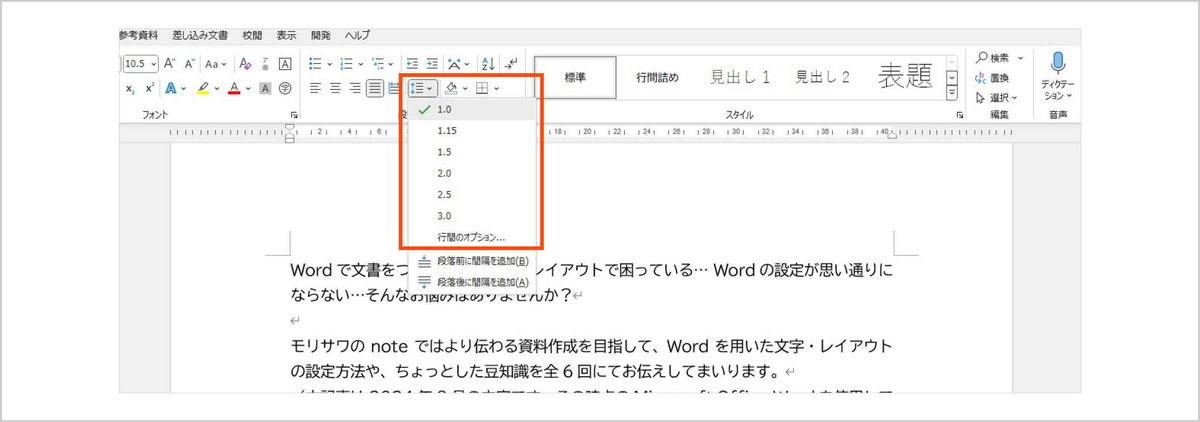Screen dimensions: 1200x422
Task: Click the borders grid icon
Action: coord(482,88)
